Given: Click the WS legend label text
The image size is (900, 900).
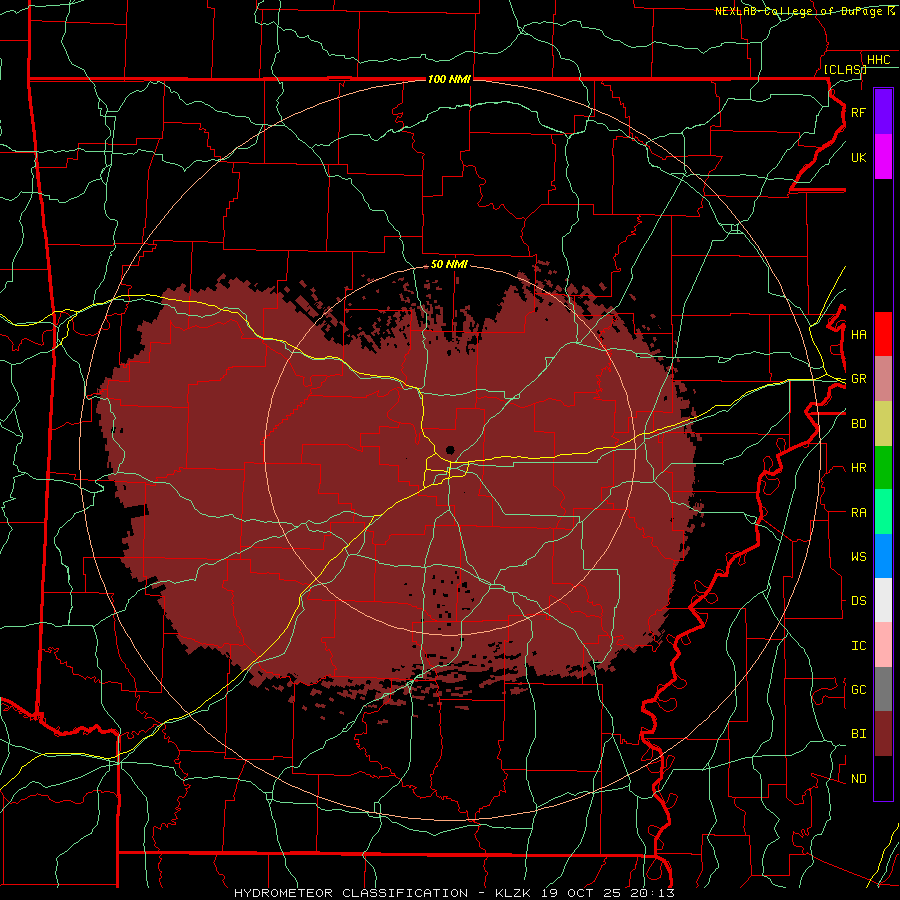Looking at the screenshot, I should [x=859, y=557].
